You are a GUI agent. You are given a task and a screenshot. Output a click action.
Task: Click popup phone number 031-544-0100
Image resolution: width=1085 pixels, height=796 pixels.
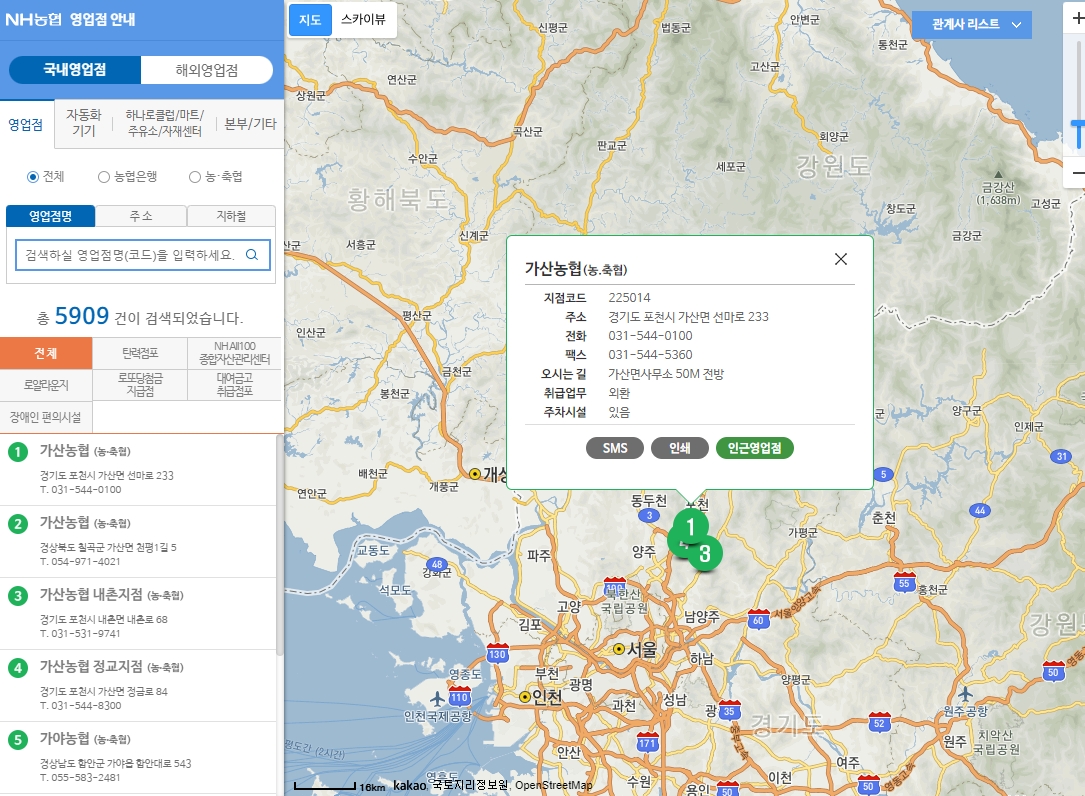click(650, 336)
